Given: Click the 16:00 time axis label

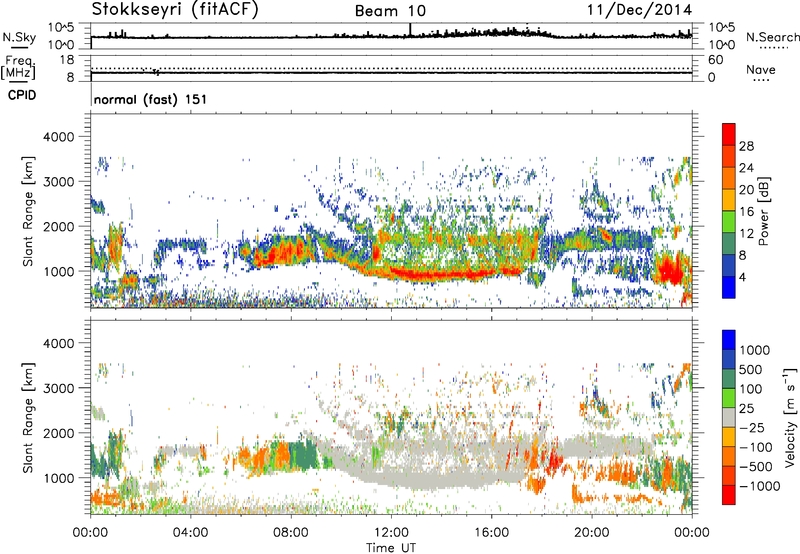Looking at the screenshot, I should [x=491, y=533].
